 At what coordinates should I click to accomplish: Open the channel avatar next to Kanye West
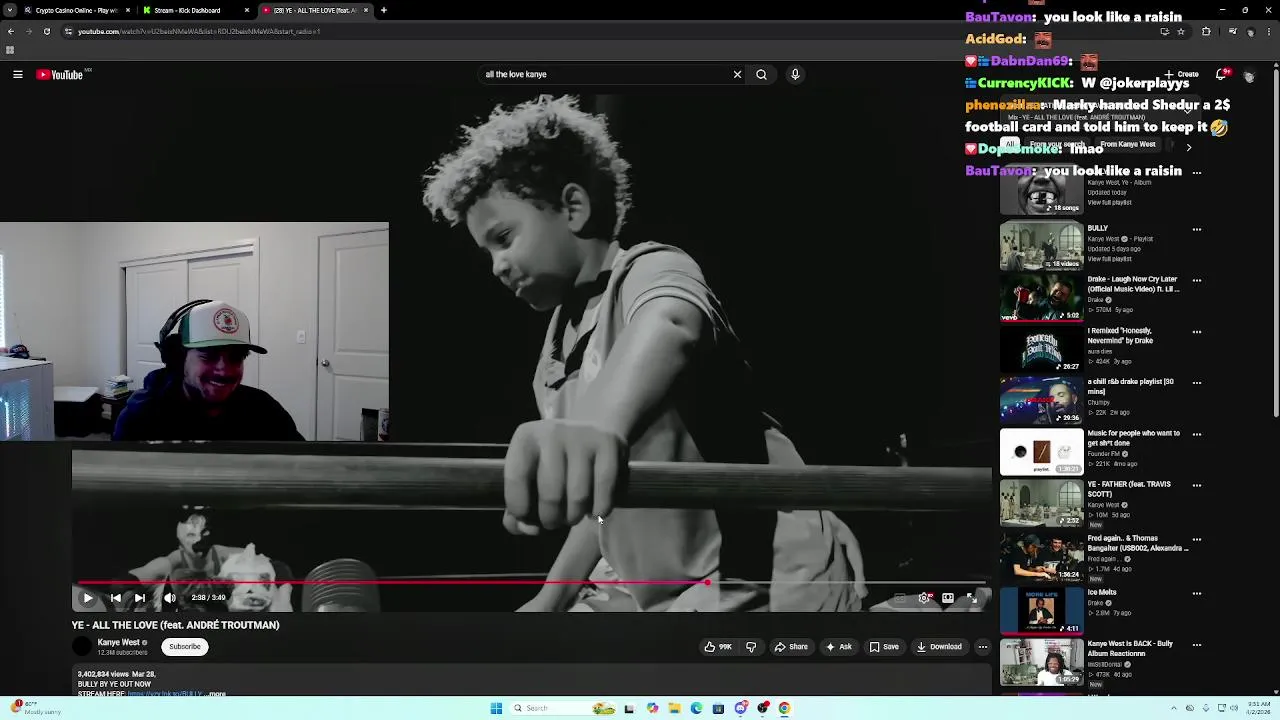(82, 647)
